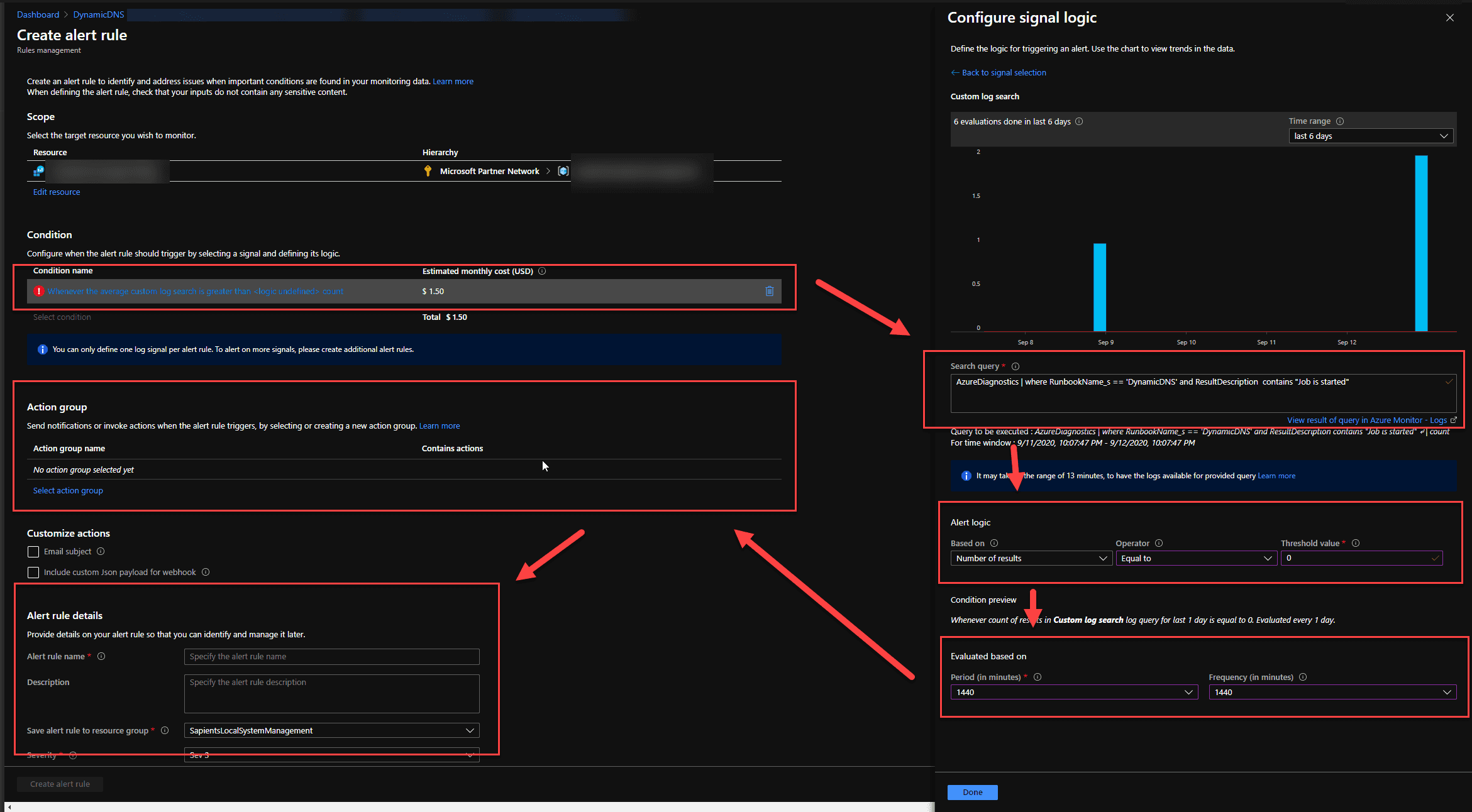This screenshot has width=1472, height=812.
Task: Open info icon next to Time range
Action: pos(1340,121)
